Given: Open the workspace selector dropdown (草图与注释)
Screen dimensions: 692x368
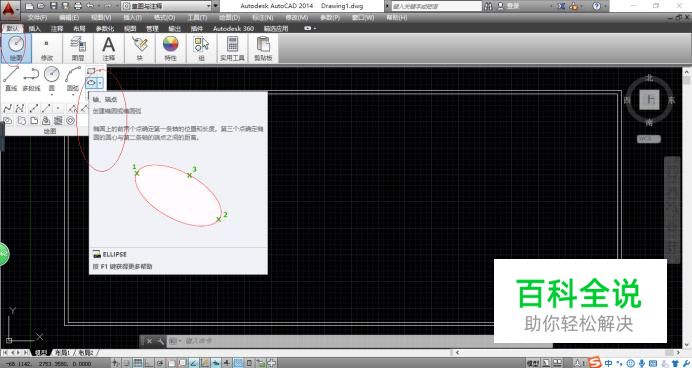Looking at the screenshot, I should click(167, 6).
